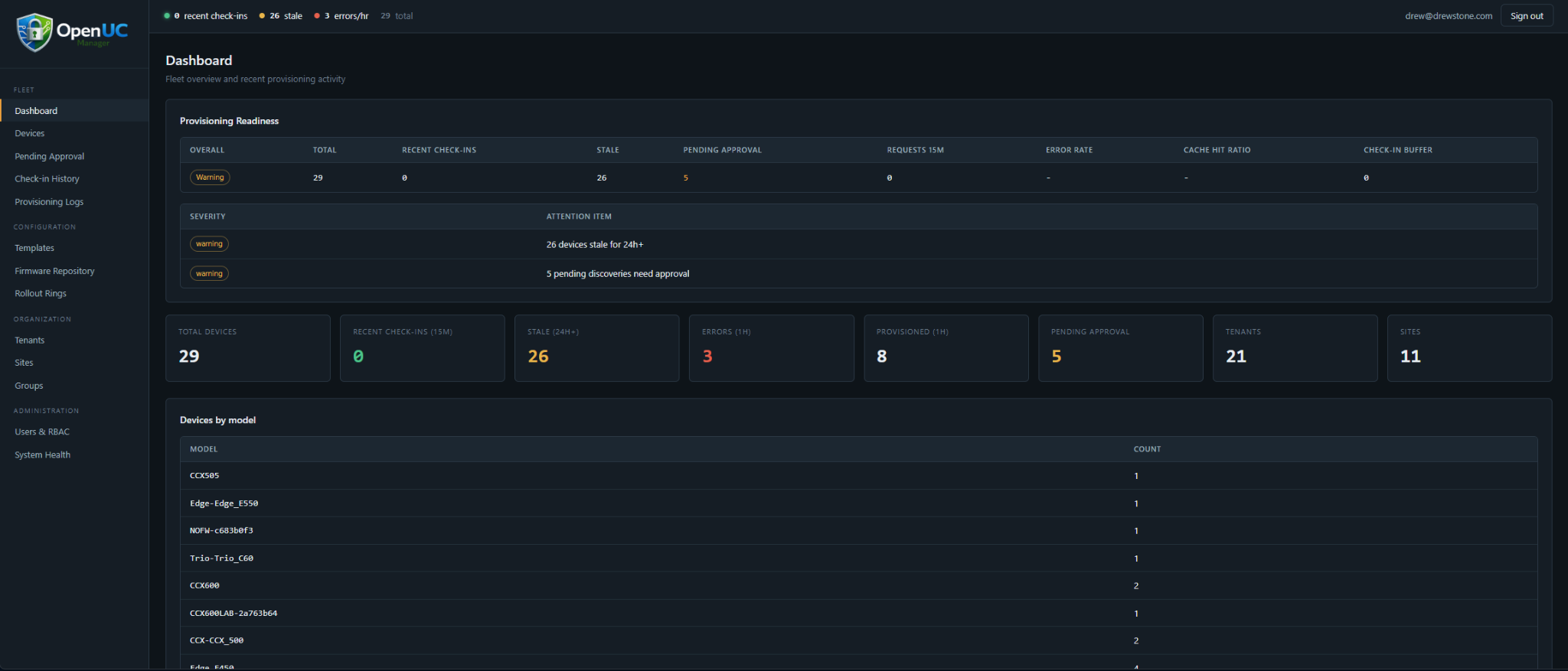Click the Tenants stat card

click(x=1295, y=348)
